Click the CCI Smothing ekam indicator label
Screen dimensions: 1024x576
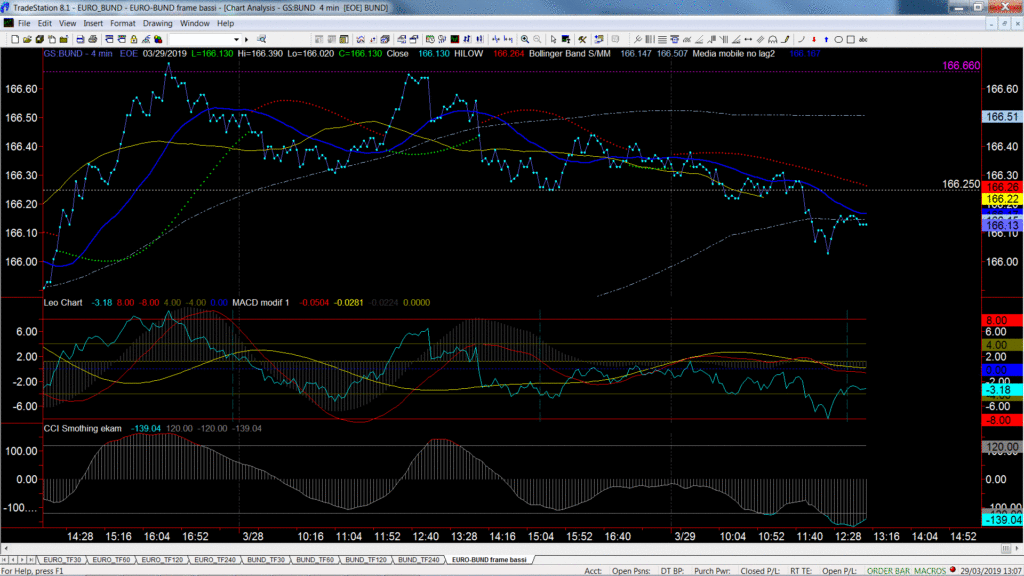[x=82, y=428]
